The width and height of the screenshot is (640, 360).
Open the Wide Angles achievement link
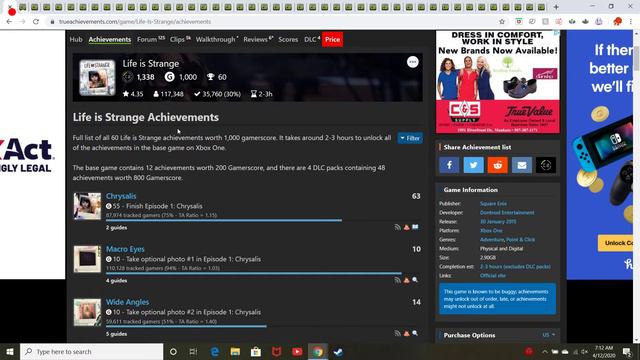click(127, 302)
